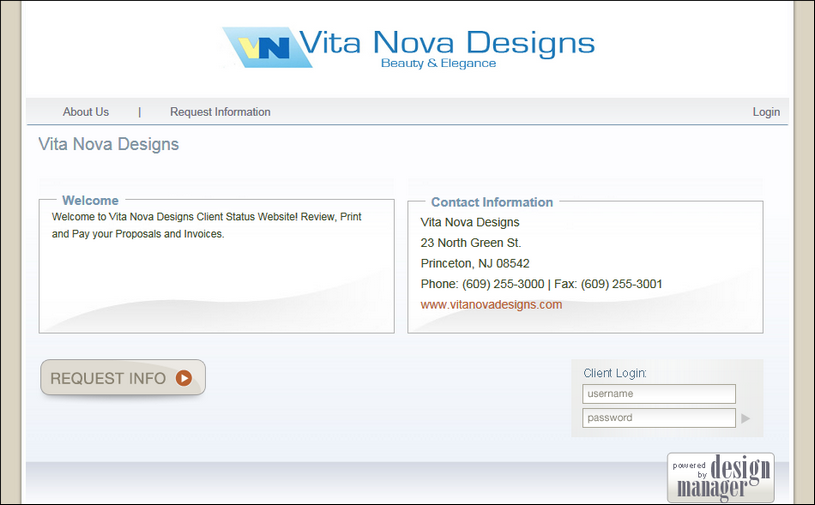Click the REQUEST INFO button
Viewport: 815px width, 505px height.
point(123,378)
